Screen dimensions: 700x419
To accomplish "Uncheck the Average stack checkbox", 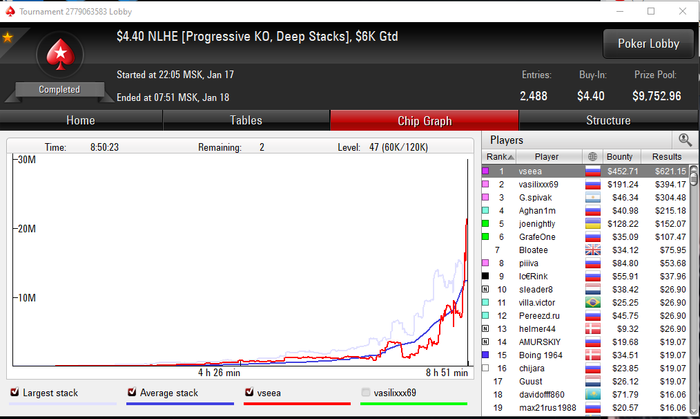I will click(x=132, y=392).
